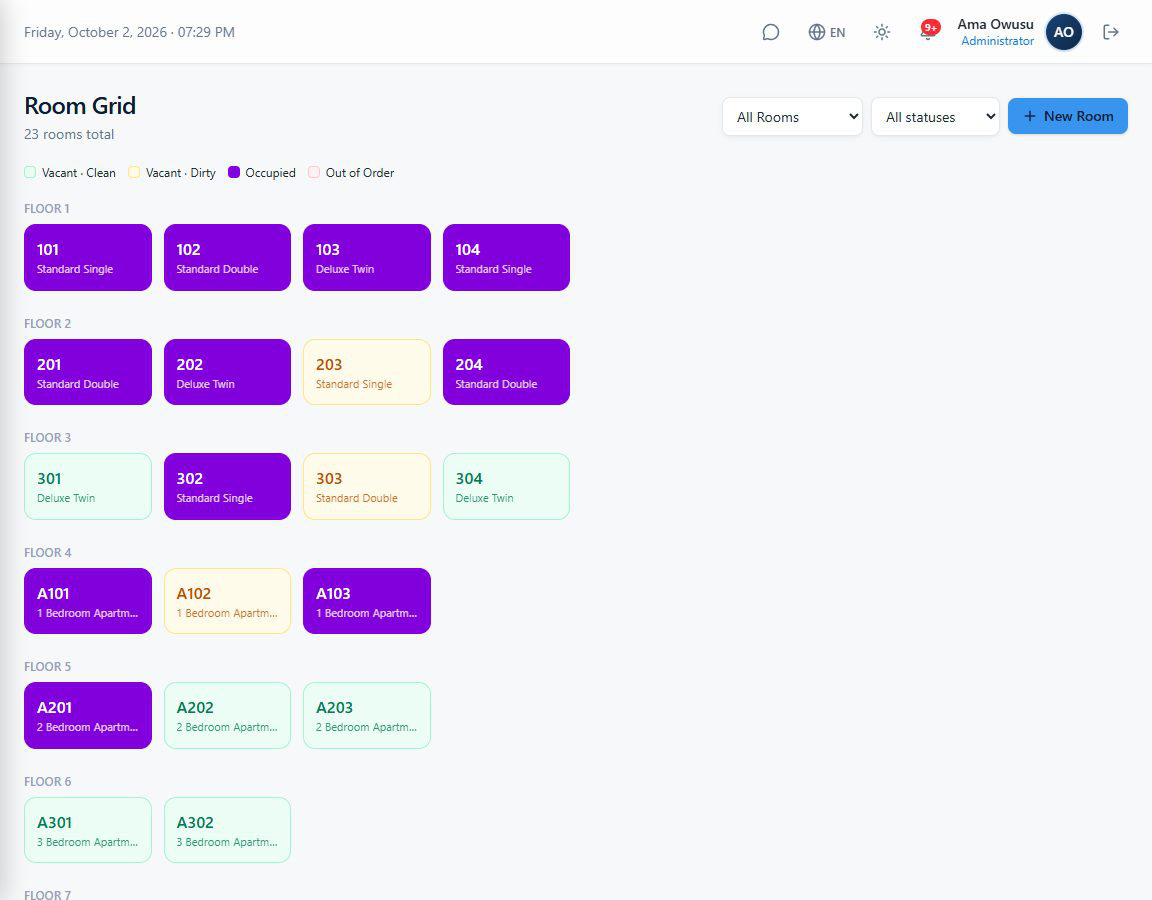Click the Out of Order legend swatch
1152x900 pixels.
point(314,173)
